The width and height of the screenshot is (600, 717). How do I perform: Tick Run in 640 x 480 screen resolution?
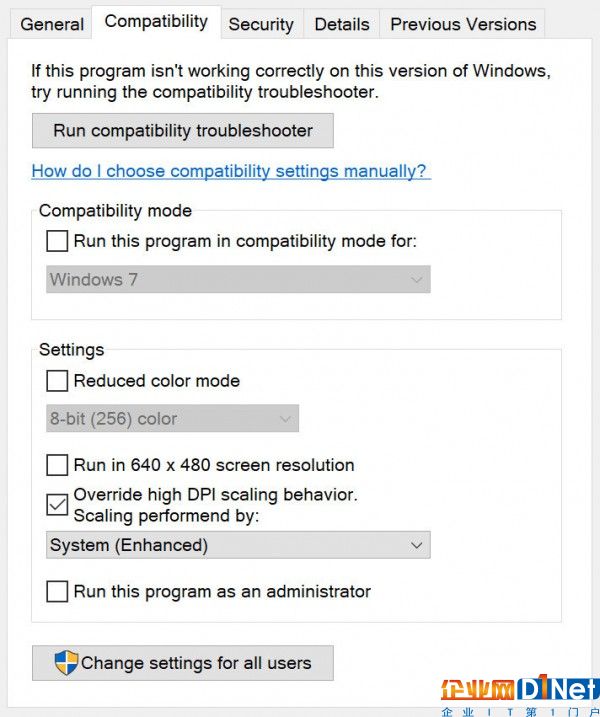[x=57, y=465]
